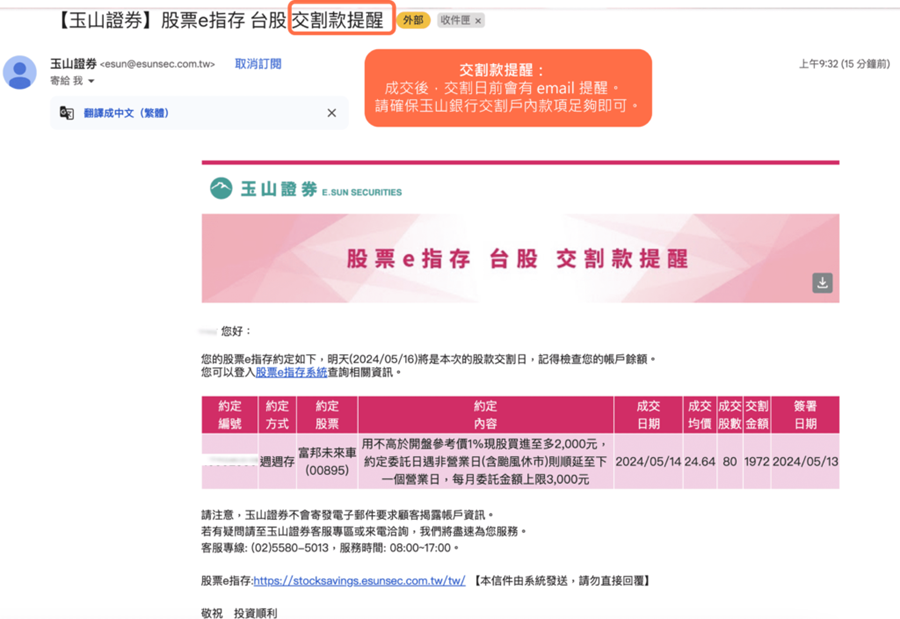Remove the 收件匣 label with its x
The width and height of the screenshot is (900, 619).
[x=478, y=21]
